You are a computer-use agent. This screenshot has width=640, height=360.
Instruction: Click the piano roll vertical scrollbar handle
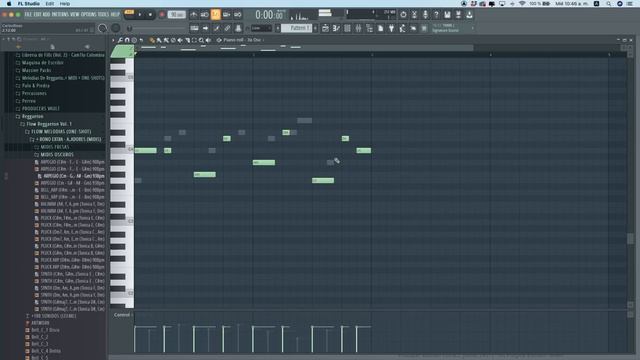click(x=631, y=238)
